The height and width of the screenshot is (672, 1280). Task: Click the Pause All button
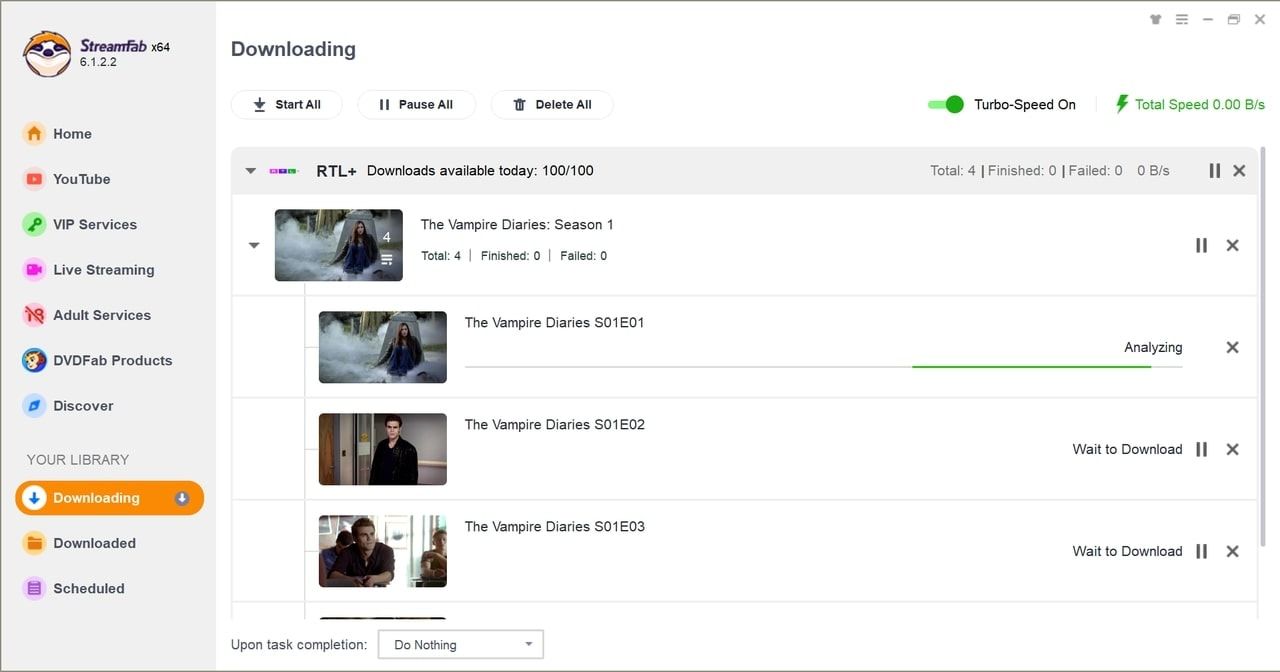pyautogui.click(x=417, y=104)
